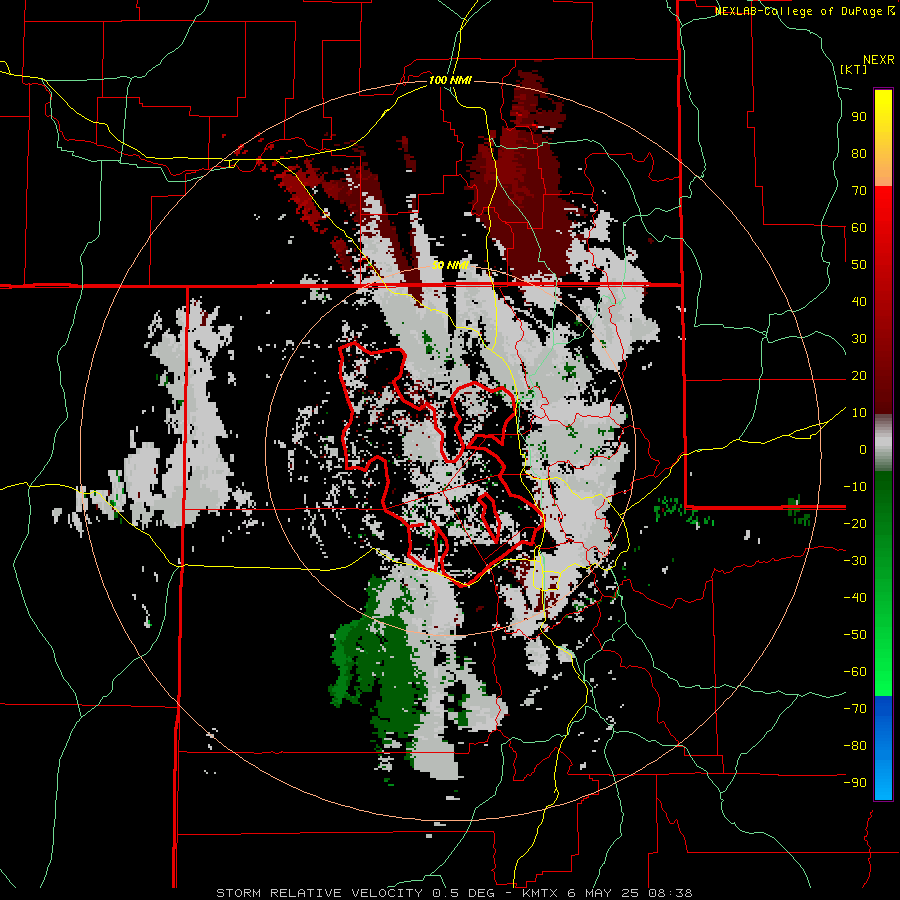The image size is (900, 900).
Task: Click the 10 value on the velocity scale
Action: coord(859,413)
